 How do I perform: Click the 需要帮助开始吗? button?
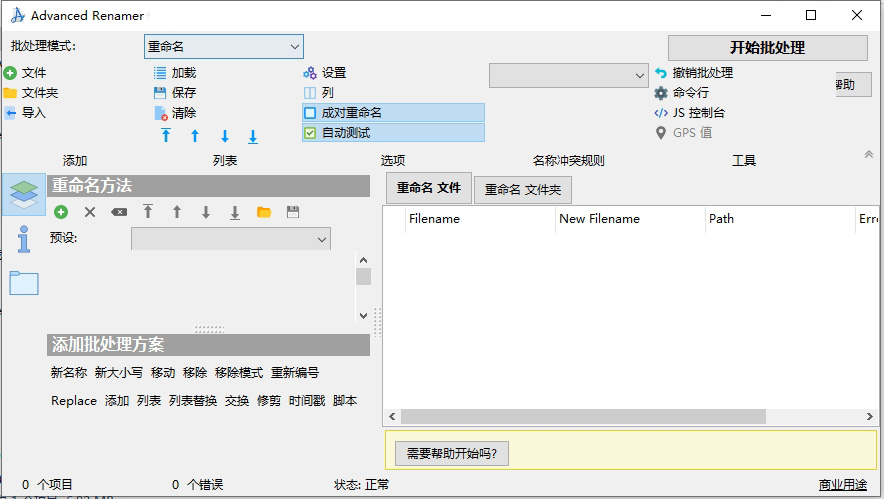pos(452,454)
